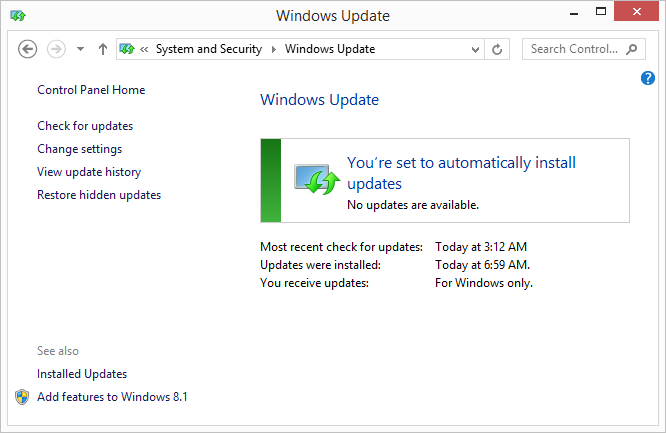Maximize the Windows Update window

(x=601, y=12)
